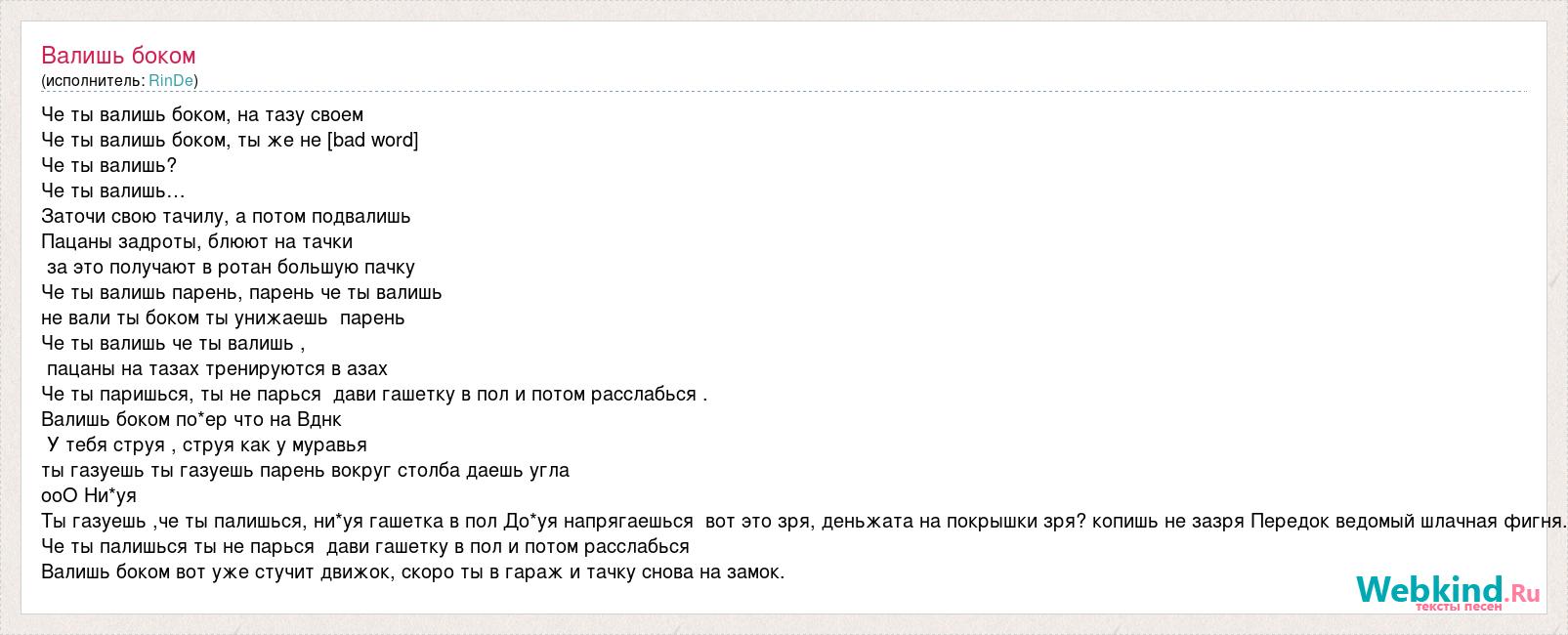Click the '(исполнитель:' label text

click(x=93, y=80)
